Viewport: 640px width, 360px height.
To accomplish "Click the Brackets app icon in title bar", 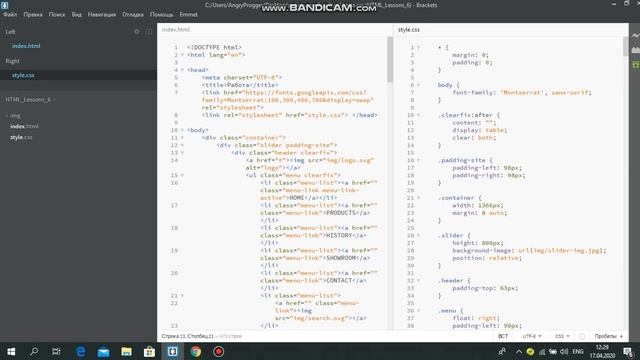I will [5, 5].
